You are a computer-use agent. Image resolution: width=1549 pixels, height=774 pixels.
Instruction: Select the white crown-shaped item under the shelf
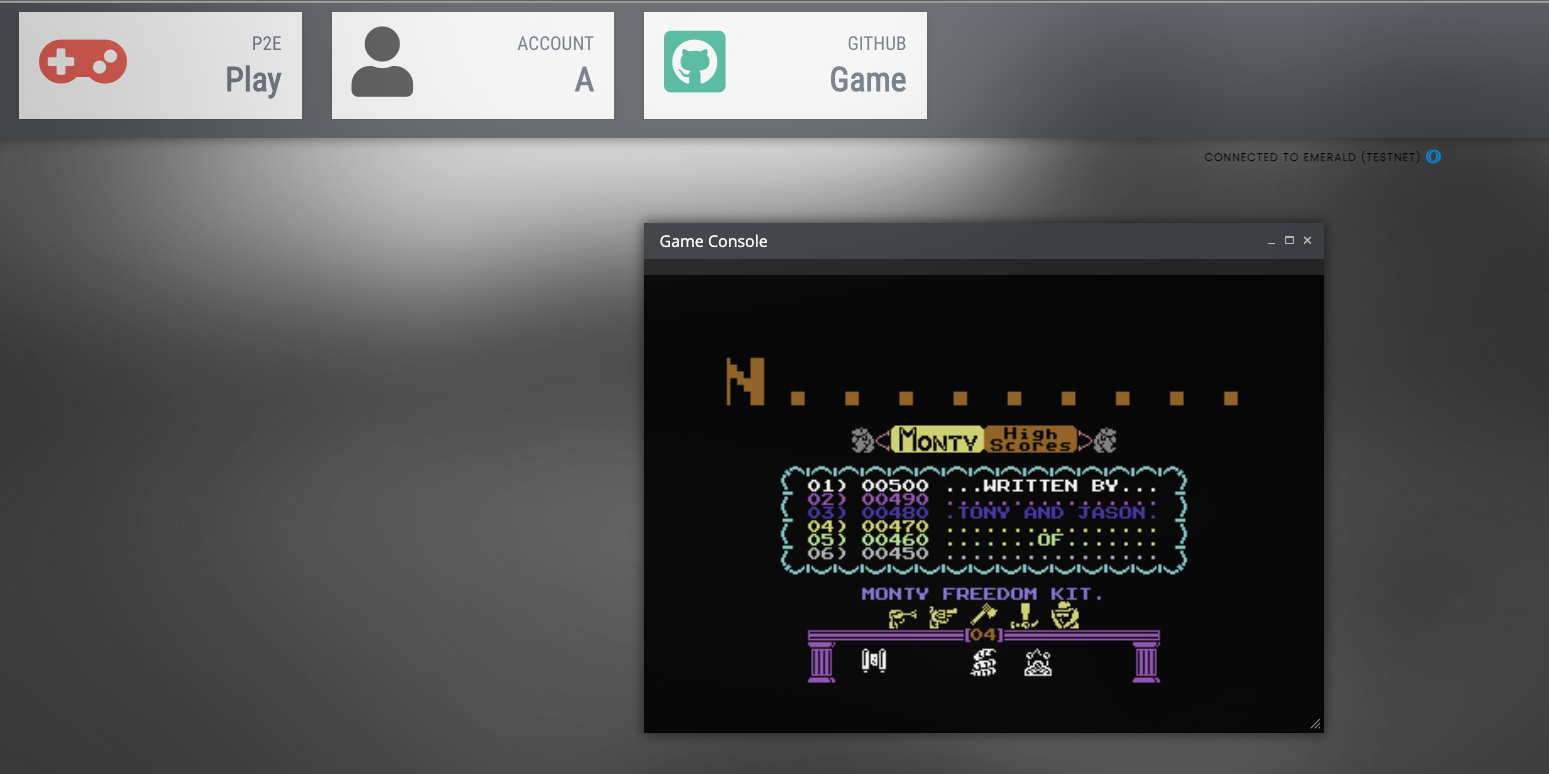[x=1038, y=662]
